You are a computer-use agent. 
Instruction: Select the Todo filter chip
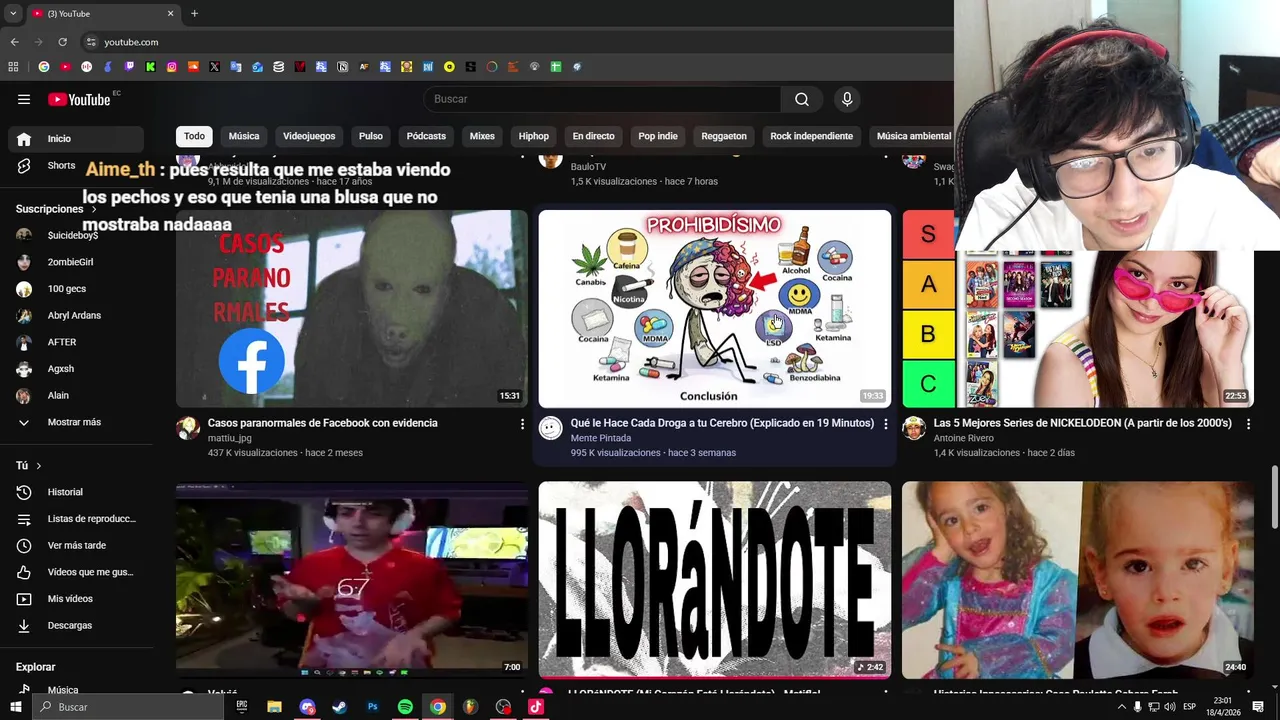(x=194, y=136)
